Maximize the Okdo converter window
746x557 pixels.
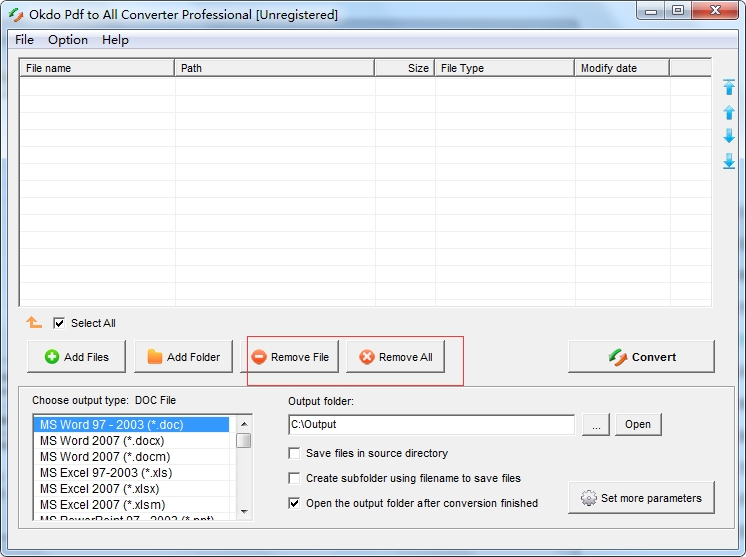[x=678, y=11]
